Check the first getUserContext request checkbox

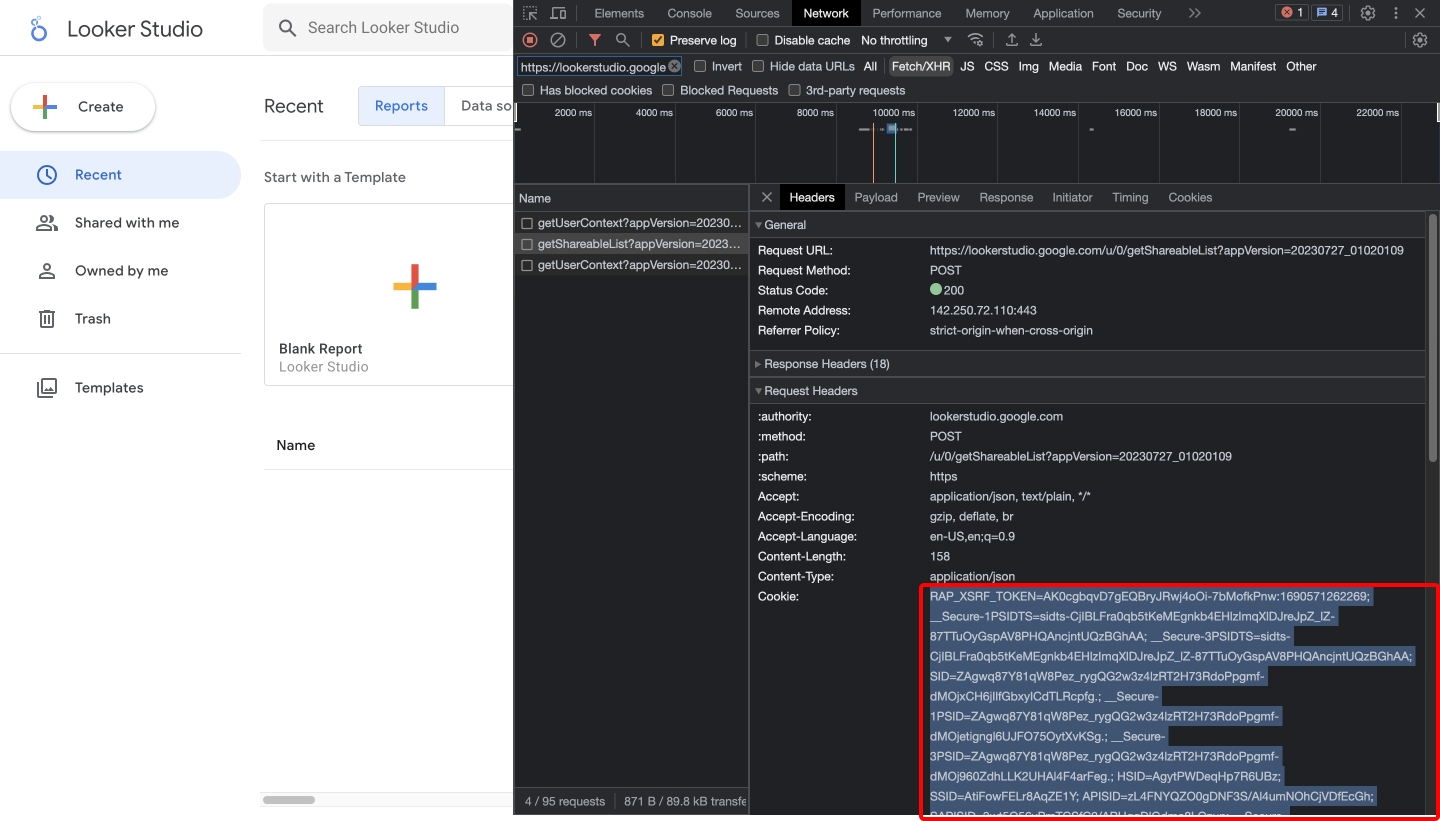(527, 223)
